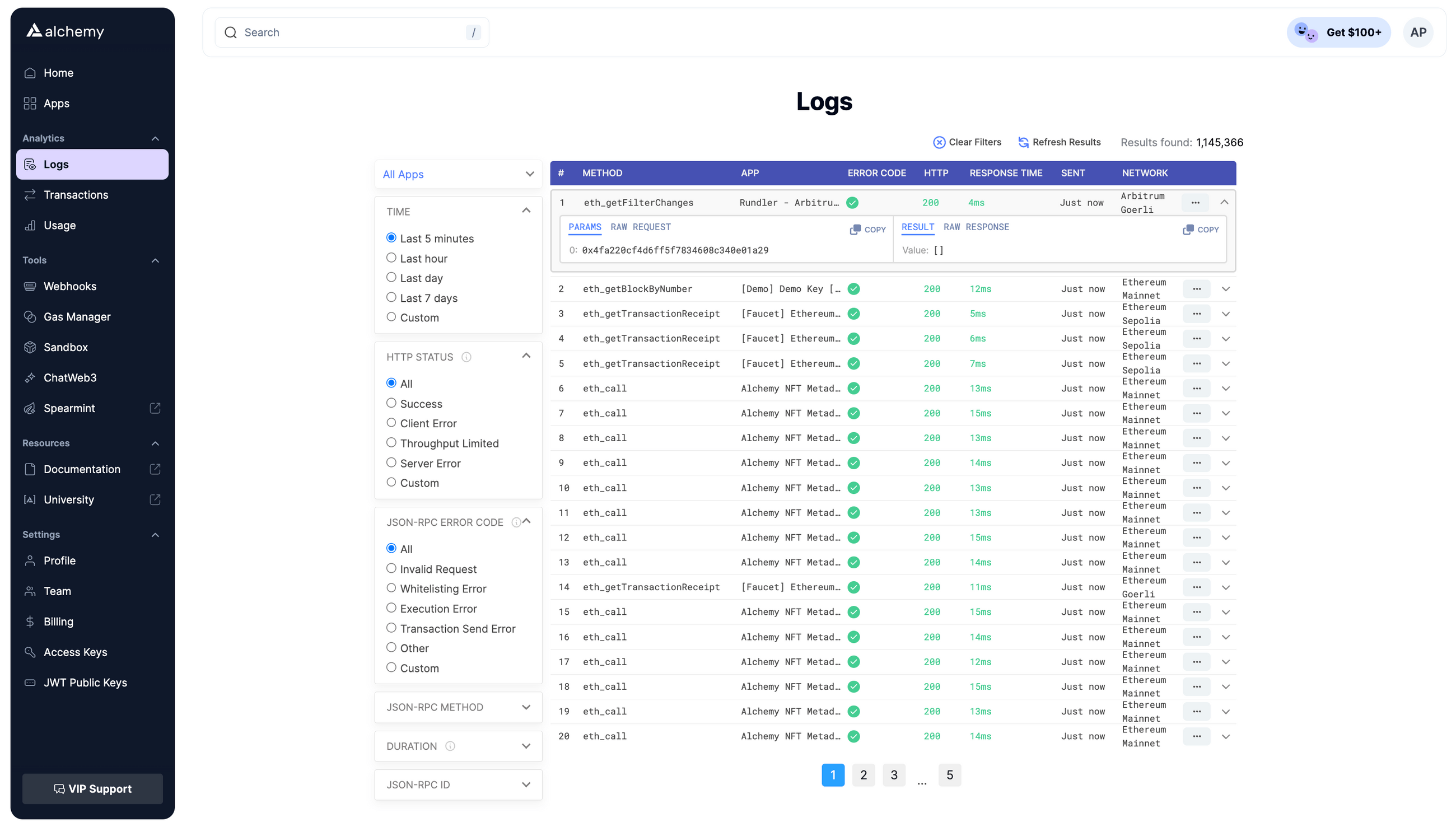1456x827 pixels.
Task: Open Spearmint in a new tab
Action: click(x=70, y=408)
